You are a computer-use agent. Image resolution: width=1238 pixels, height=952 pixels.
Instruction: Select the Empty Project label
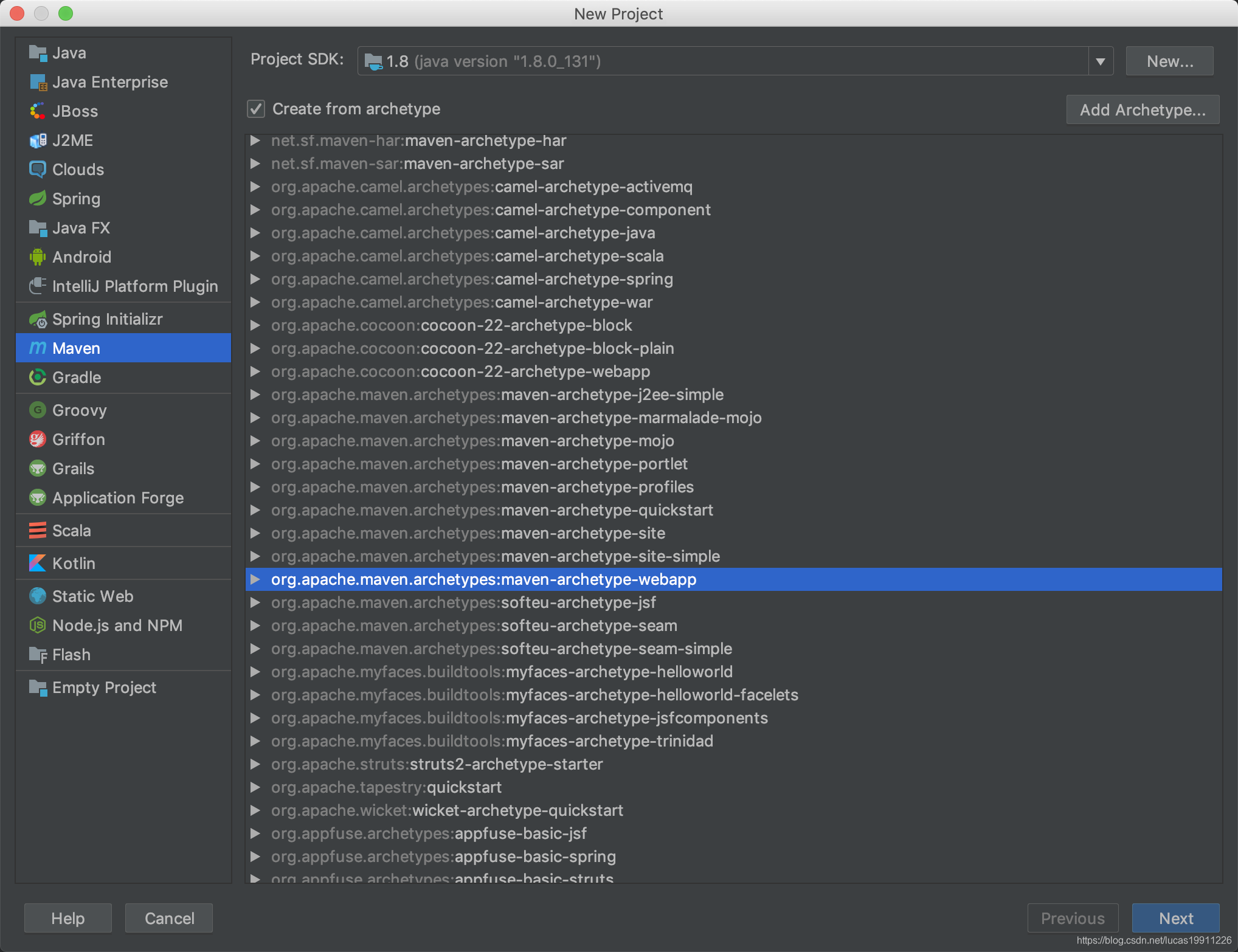(104, 688)
